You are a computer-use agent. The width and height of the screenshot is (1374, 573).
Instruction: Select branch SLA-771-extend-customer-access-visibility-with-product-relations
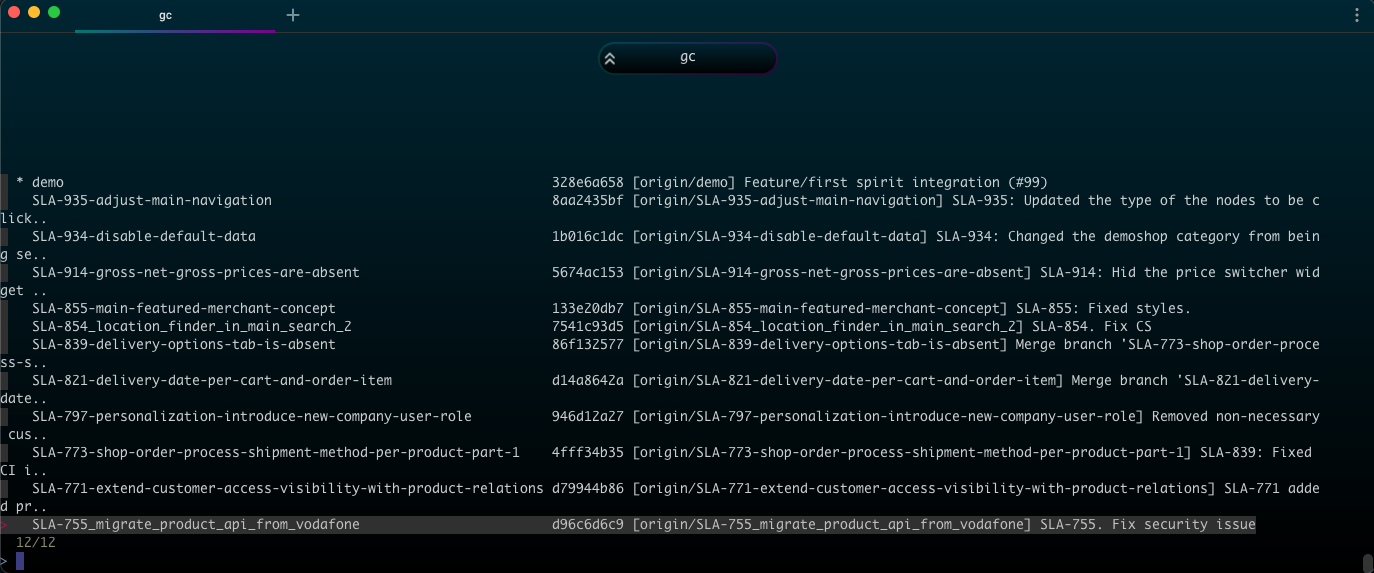click(x=288, y=489)
